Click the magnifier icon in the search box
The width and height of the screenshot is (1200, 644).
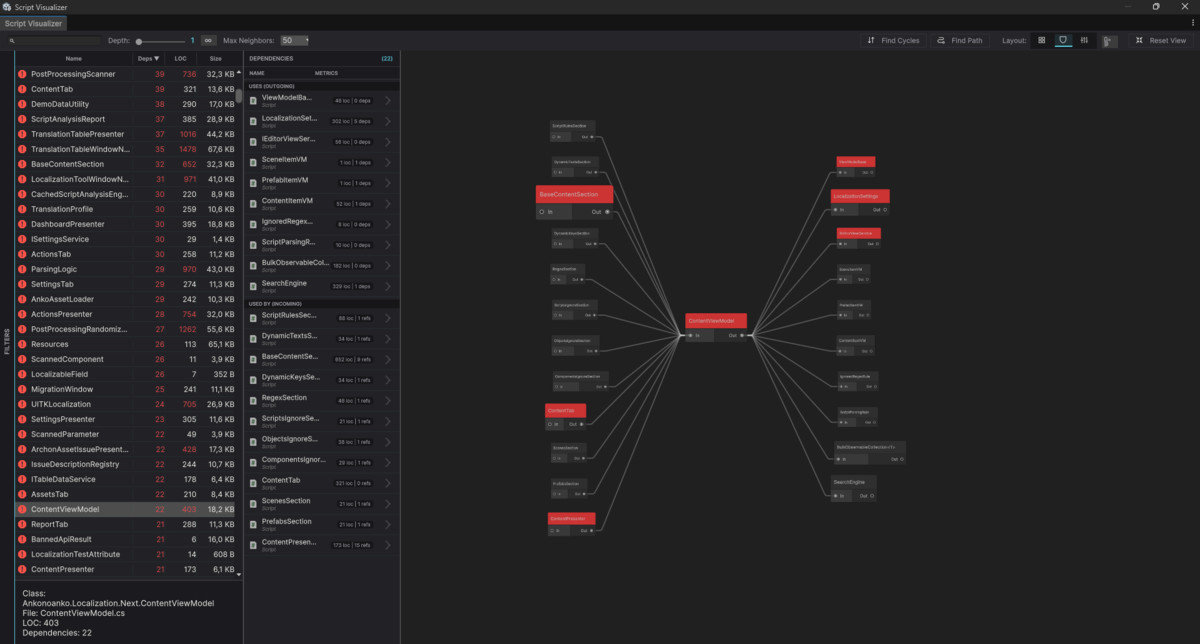11,41
